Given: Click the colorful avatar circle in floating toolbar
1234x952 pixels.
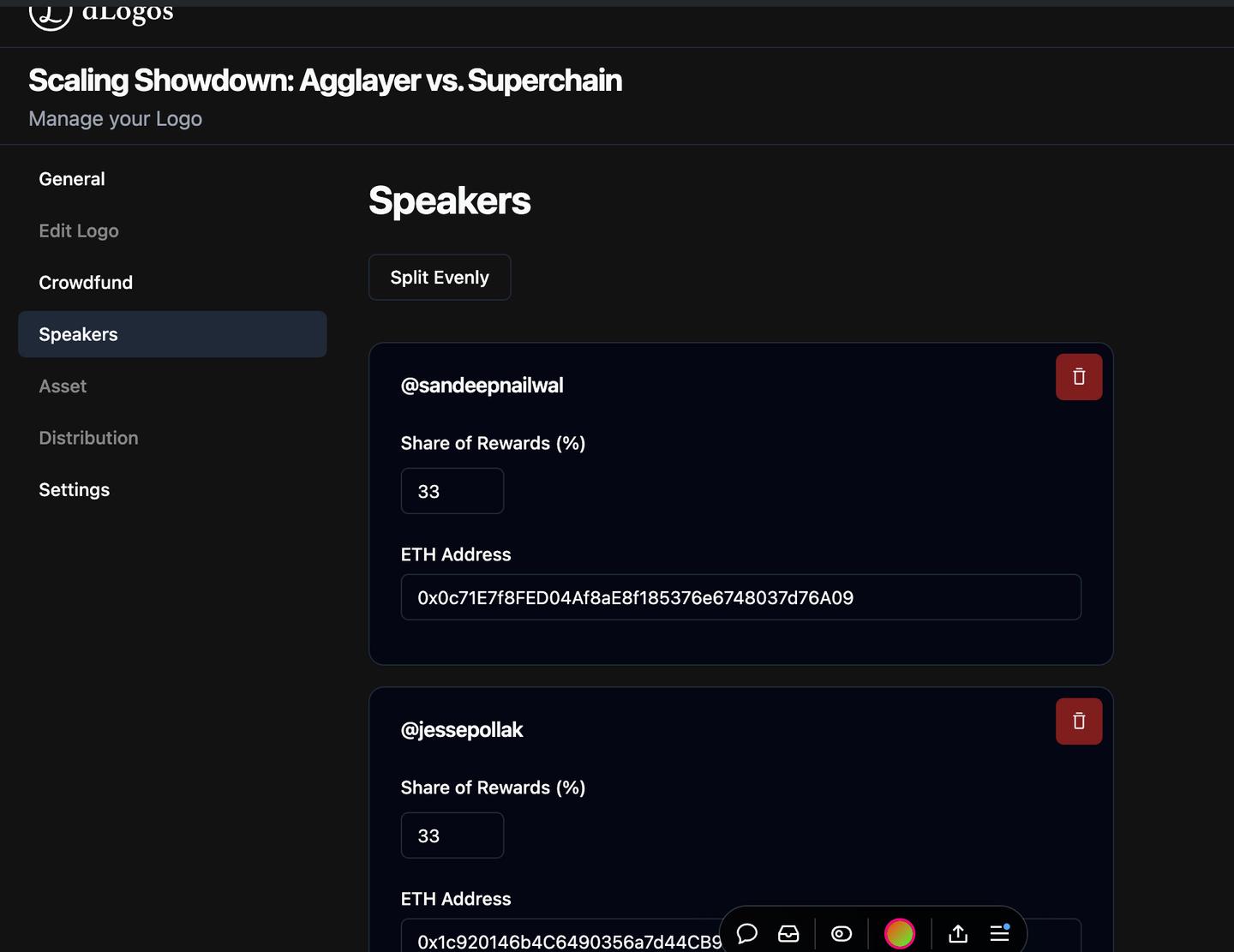Looking at the screenshot, I should click(x=899, y=933).
